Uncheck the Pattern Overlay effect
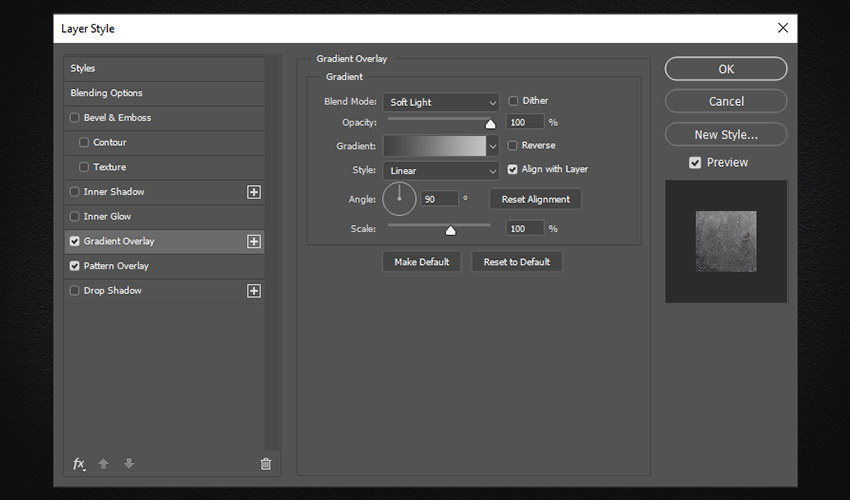This screenshot has height=500, width=850. (75, 266)
